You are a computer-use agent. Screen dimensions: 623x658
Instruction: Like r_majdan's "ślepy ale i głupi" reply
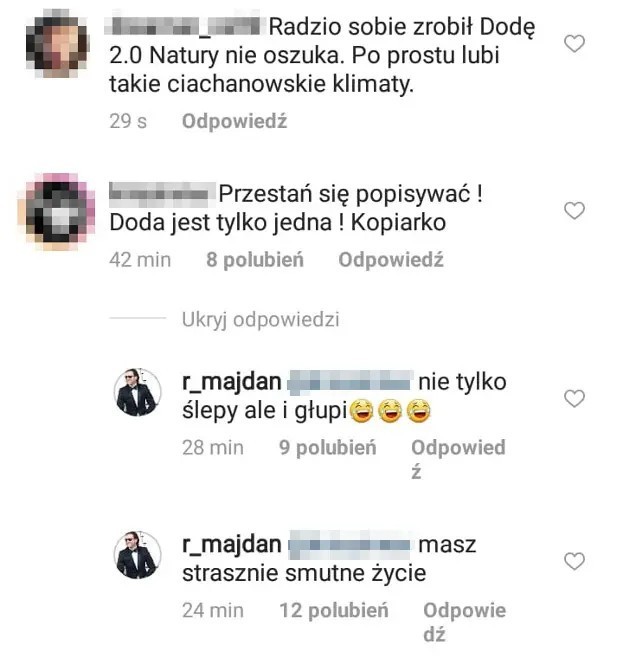[574, 399]
